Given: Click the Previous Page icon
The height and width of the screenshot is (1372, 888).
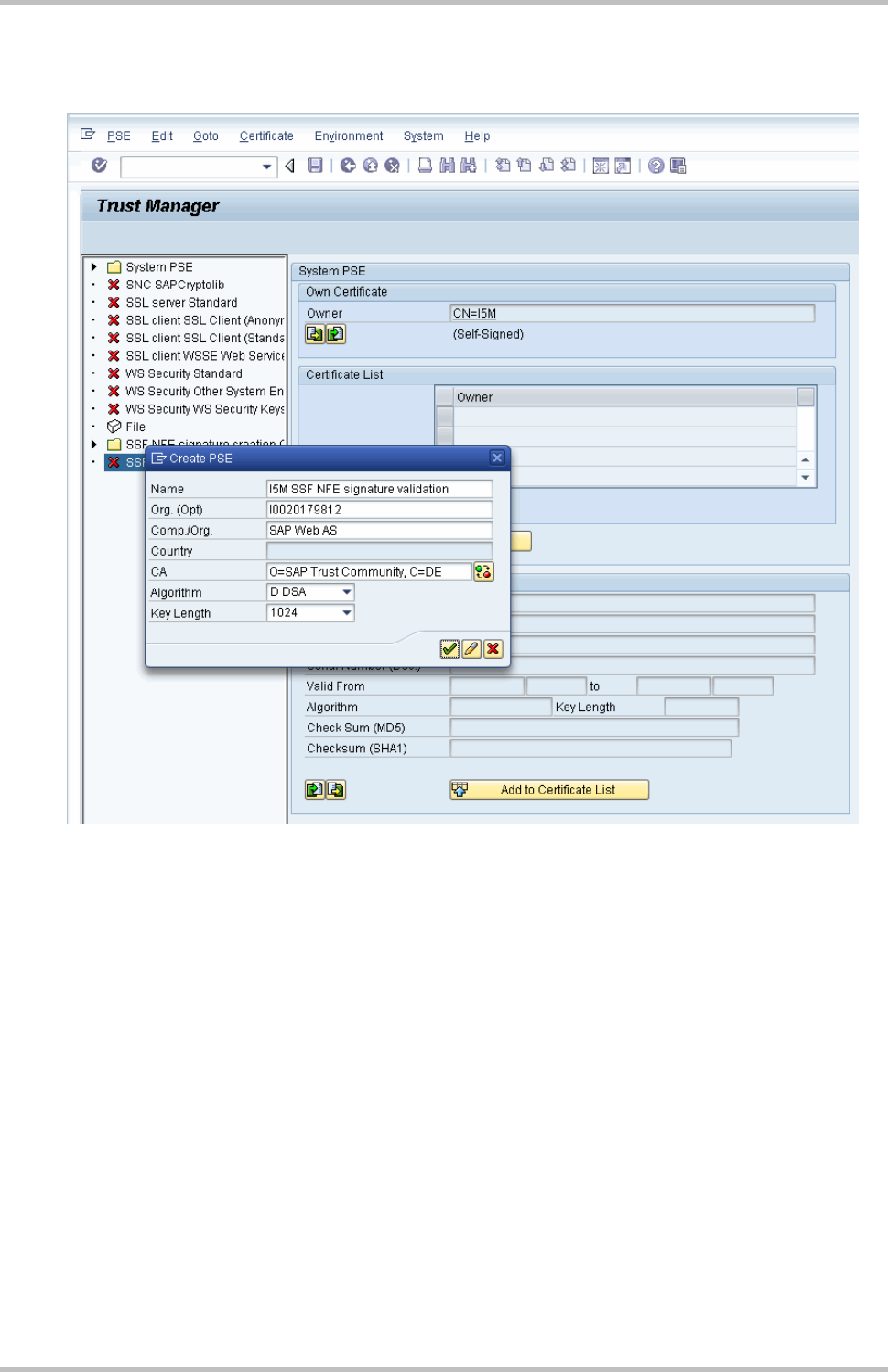Looking at the screenshot, I should [525, 166].
